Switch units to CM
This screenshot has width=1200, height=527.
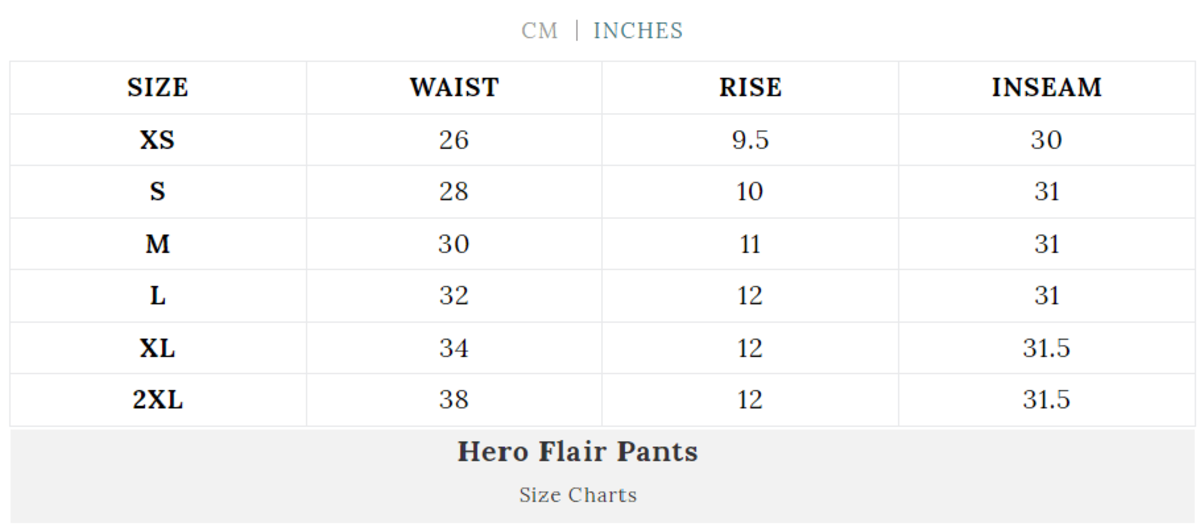[x=539, y=31]
